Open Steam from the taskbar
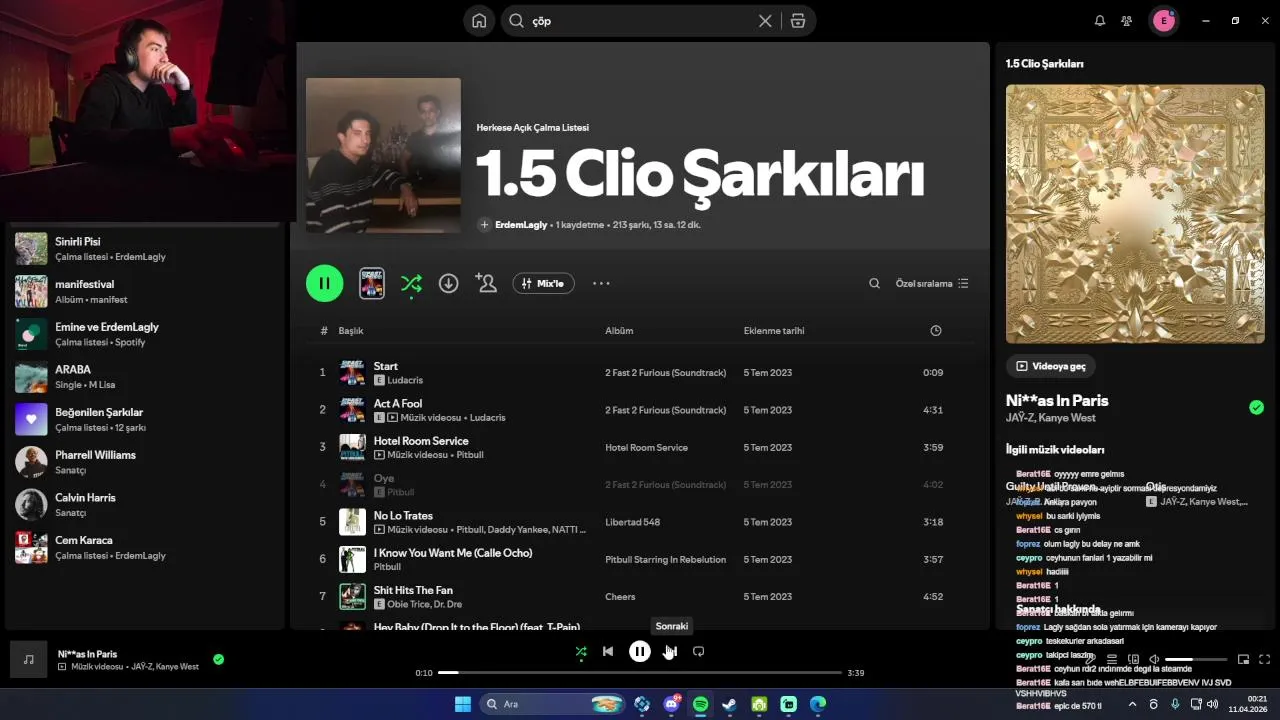 (x=730, y=704)
